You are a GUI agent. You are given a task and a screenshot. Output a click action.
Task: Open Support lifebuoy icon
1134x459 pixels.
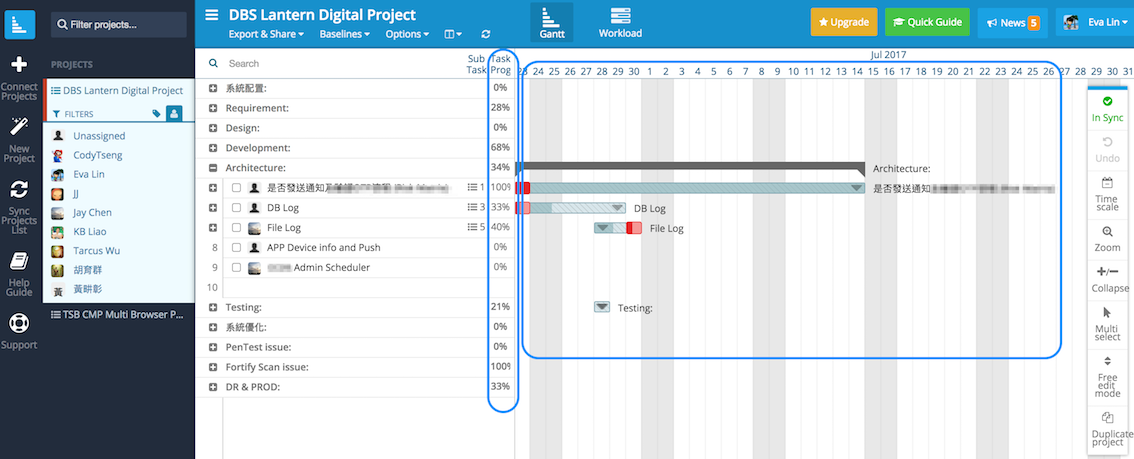pyautogui.click(x=20, y=322)
